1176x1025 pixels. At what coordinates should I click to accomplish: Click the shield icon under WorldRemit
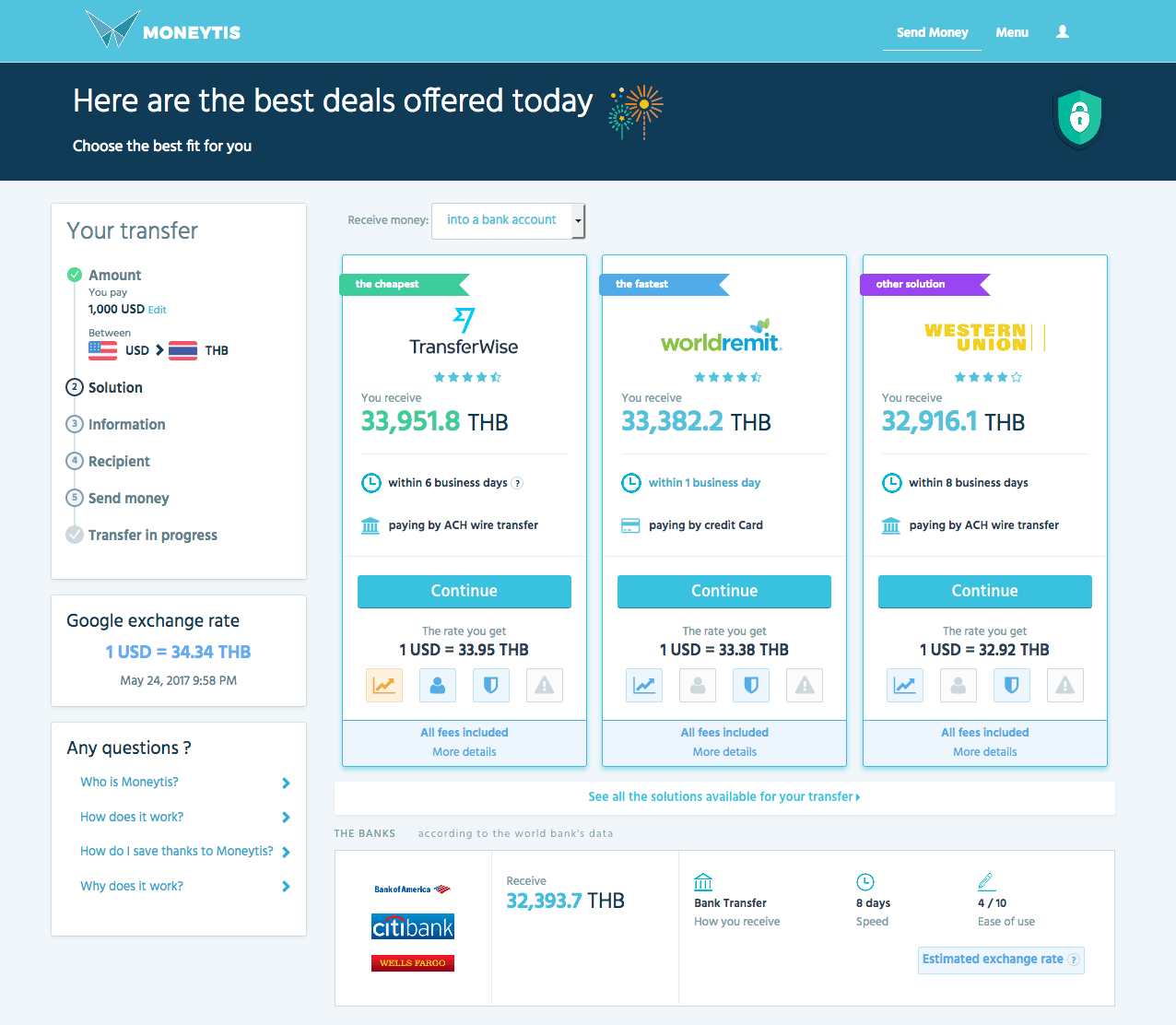point(751,685)
